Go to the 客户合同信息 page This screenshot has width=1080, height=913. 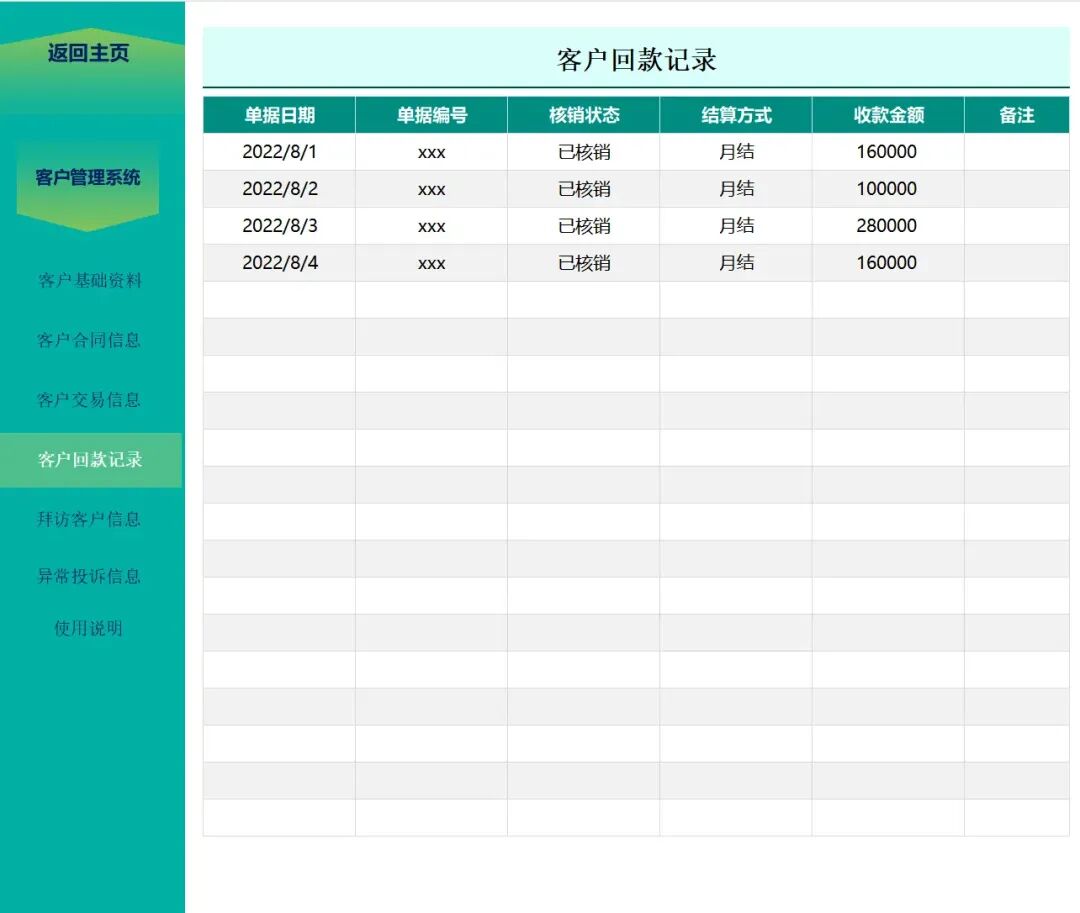[89, 340]
